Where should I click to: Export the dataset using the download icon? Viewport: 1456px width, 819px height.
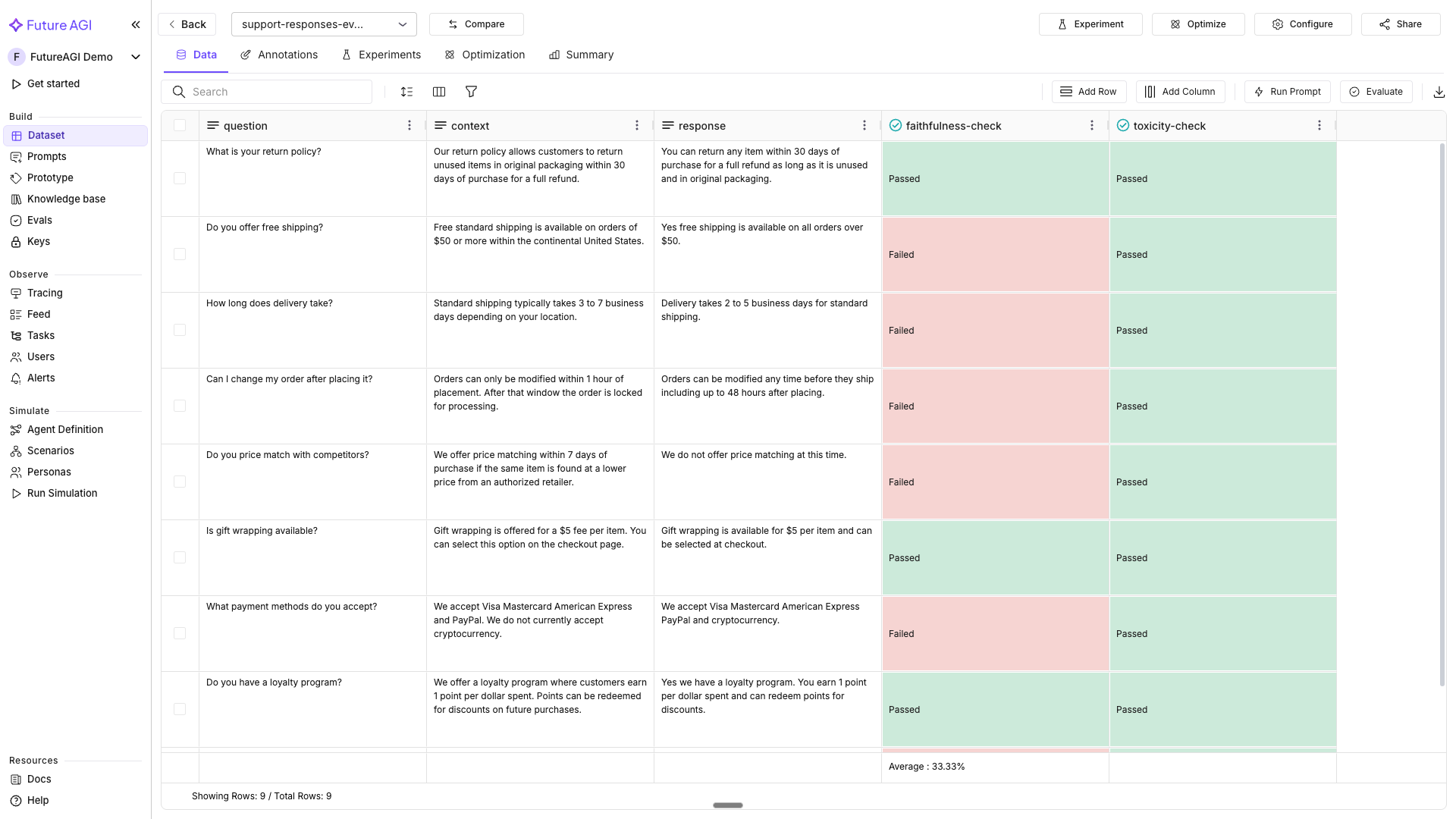pyautogui.click(x=1439, y=91)
